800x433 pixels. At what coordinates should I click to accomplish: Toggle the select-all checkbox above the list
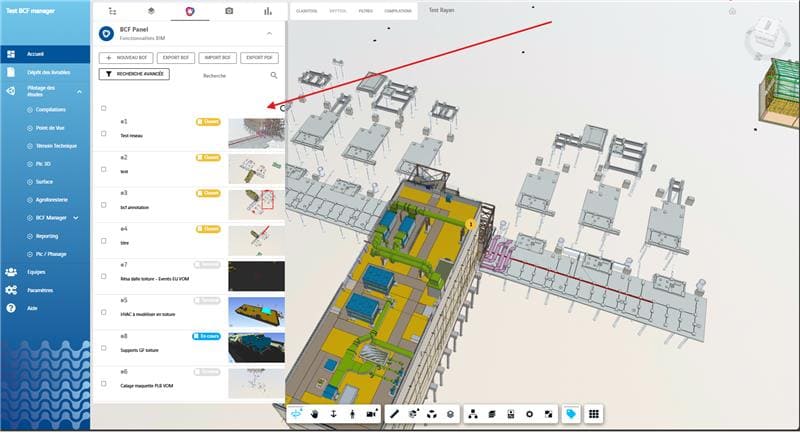(104, 108)
